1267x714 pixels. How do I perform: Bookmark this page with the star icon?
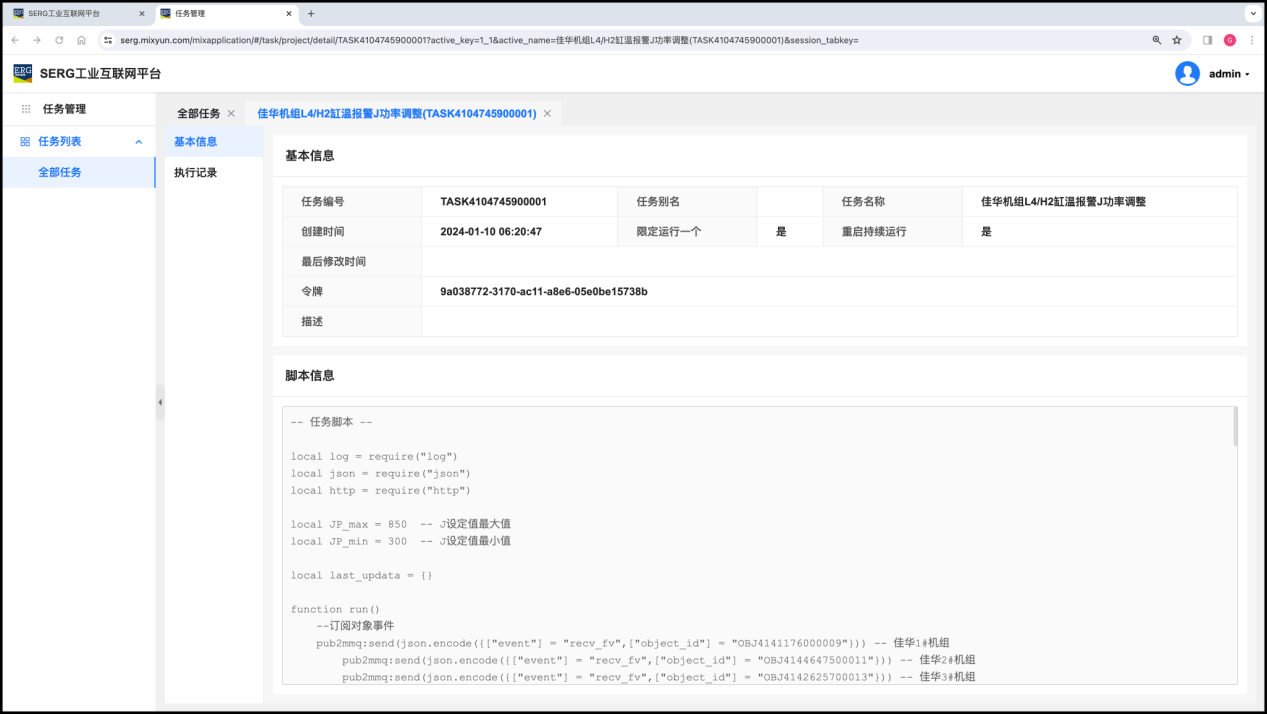pyautogui.click(x=1177, y=40)
